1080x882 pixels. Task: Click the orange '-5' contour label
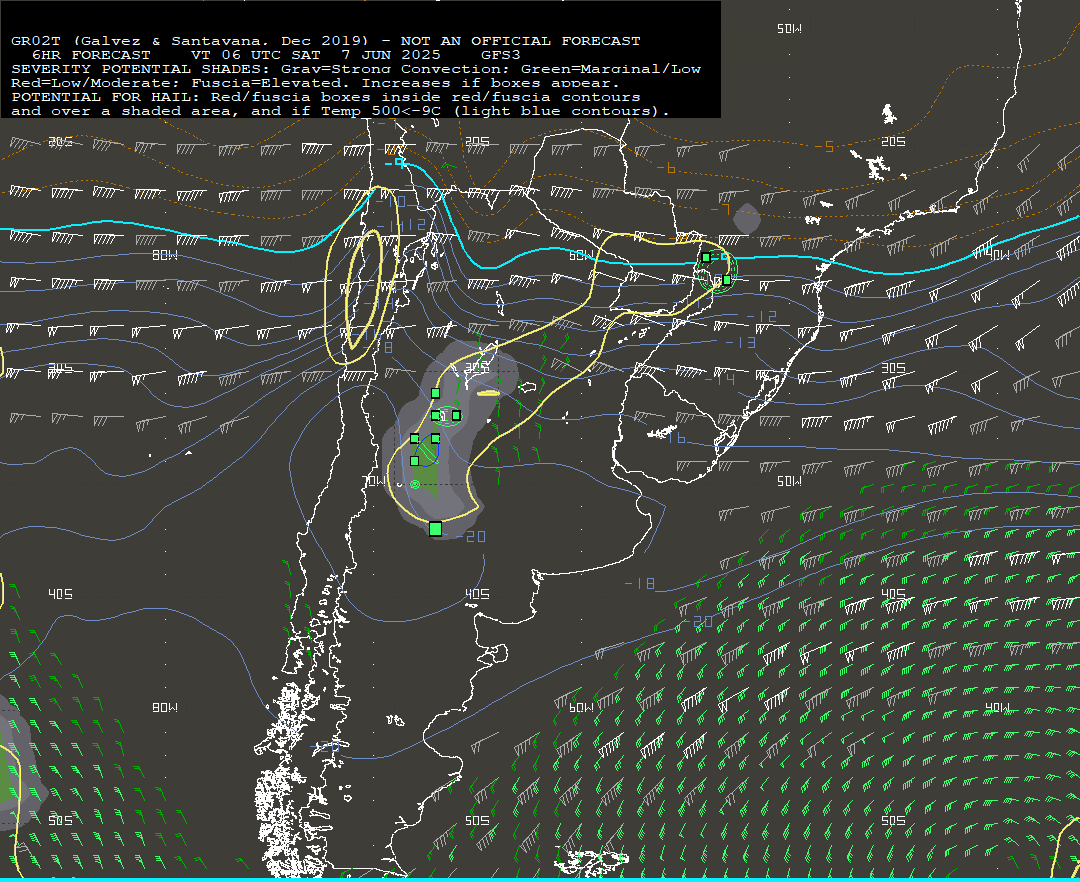click(824, 147)
